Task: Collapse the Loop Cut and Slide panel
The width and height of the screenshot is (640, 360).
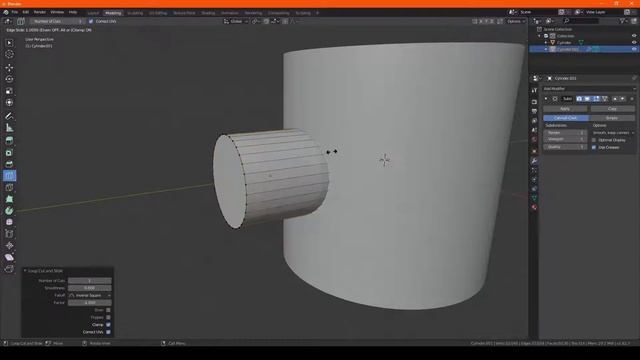Action: pyautogui.click(x=25, y=271)
